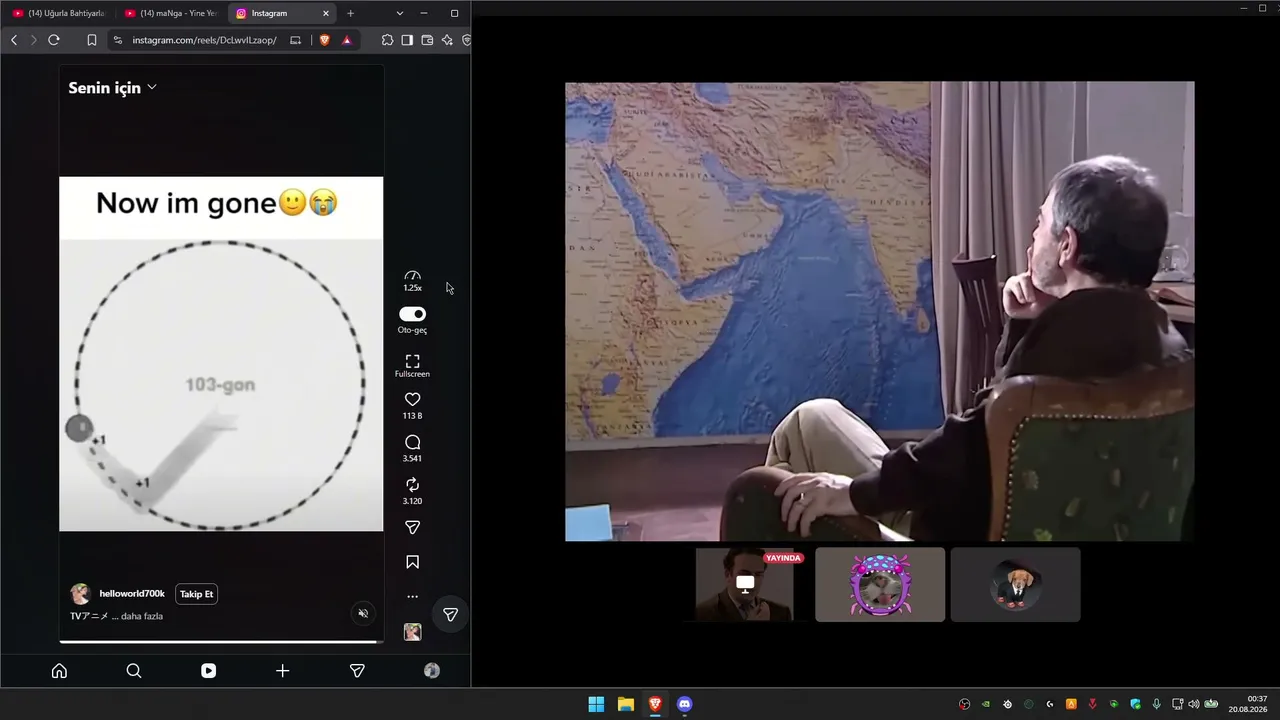
Task: Go back in the browser
Action: click(x=14, y=40)
